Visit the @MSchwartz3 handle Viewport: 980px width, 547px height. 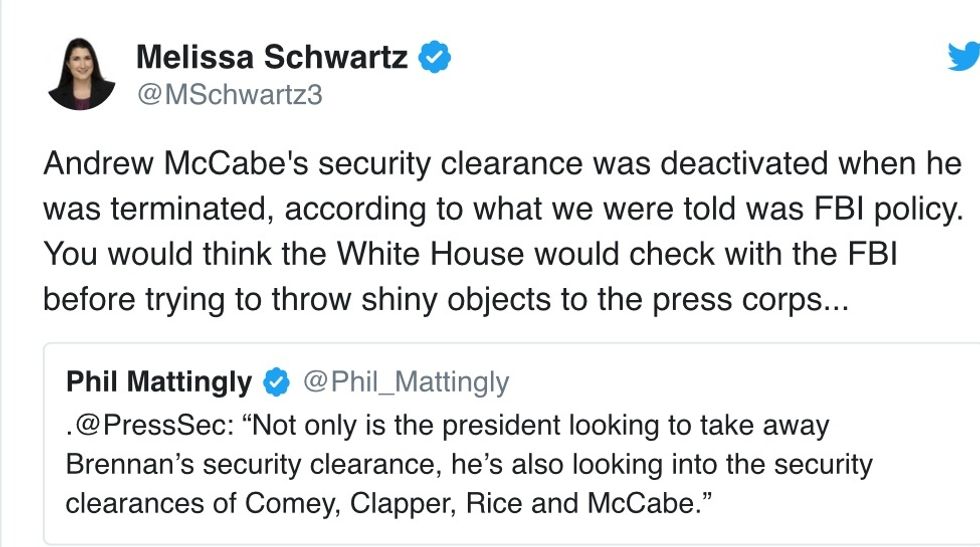coord(228,95)
